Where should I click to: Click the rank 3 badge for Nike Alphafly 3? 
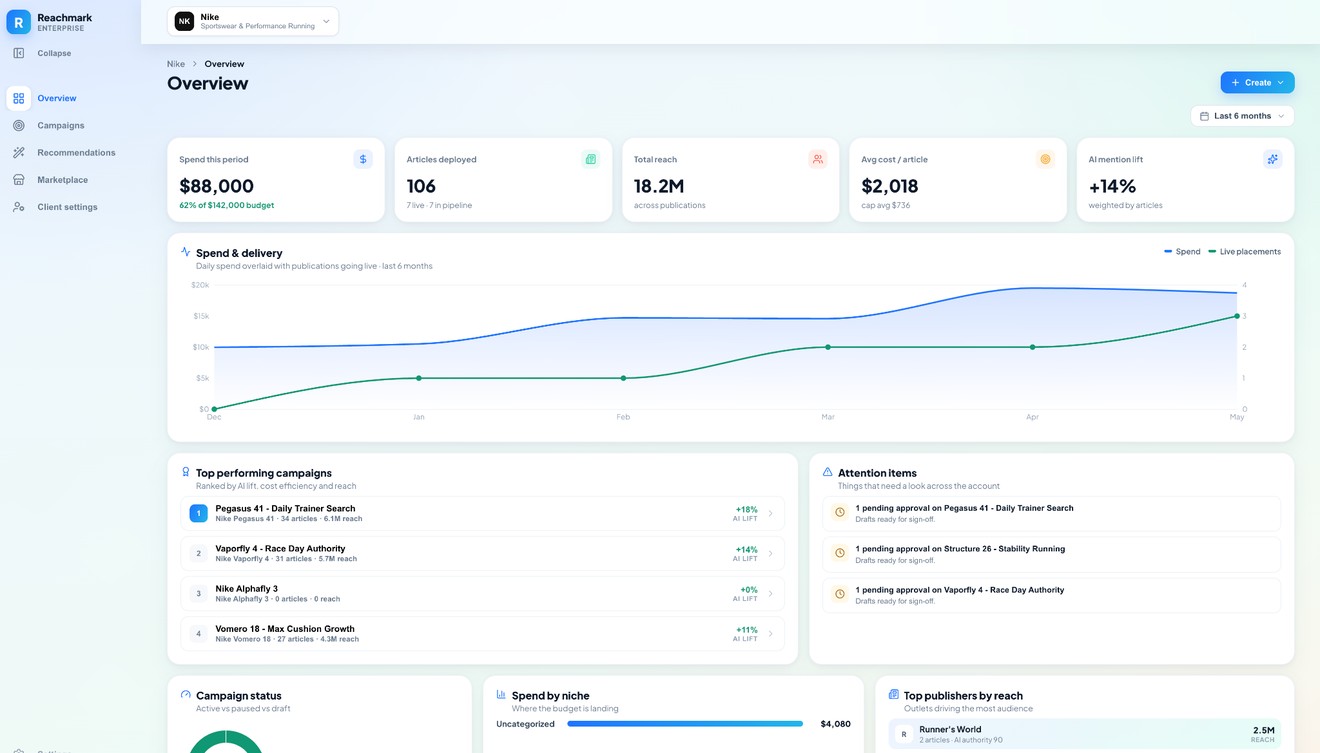click(198, 594)
